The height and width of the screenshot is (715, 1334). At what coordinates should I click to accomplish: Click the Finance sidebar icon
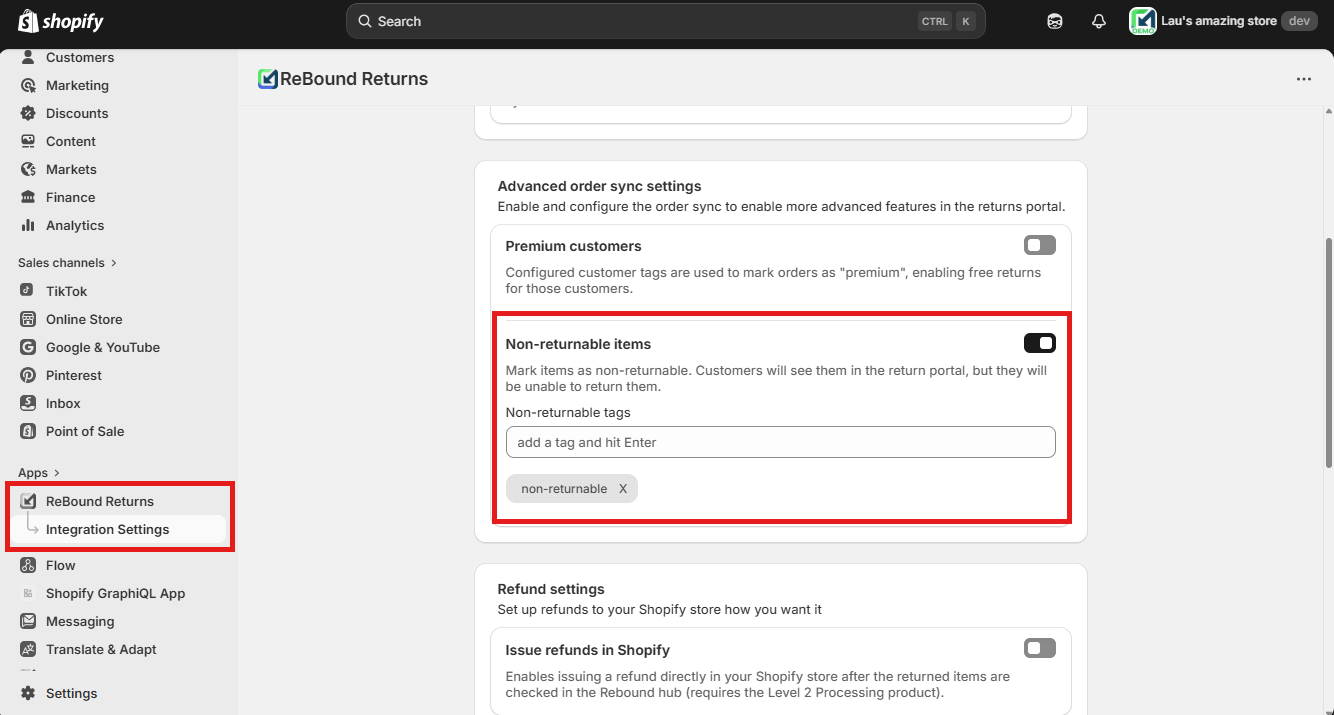pos(28,197)
